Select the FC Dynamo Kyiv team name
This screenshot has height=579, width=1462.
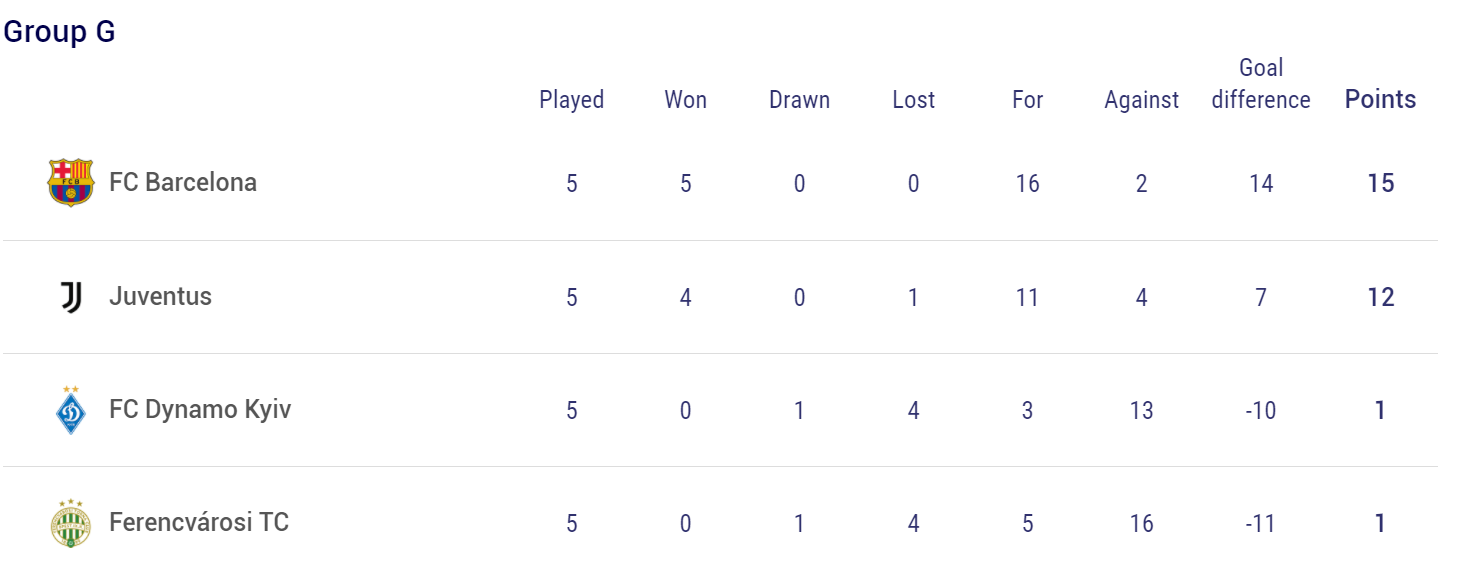click(x=200, y=410)
